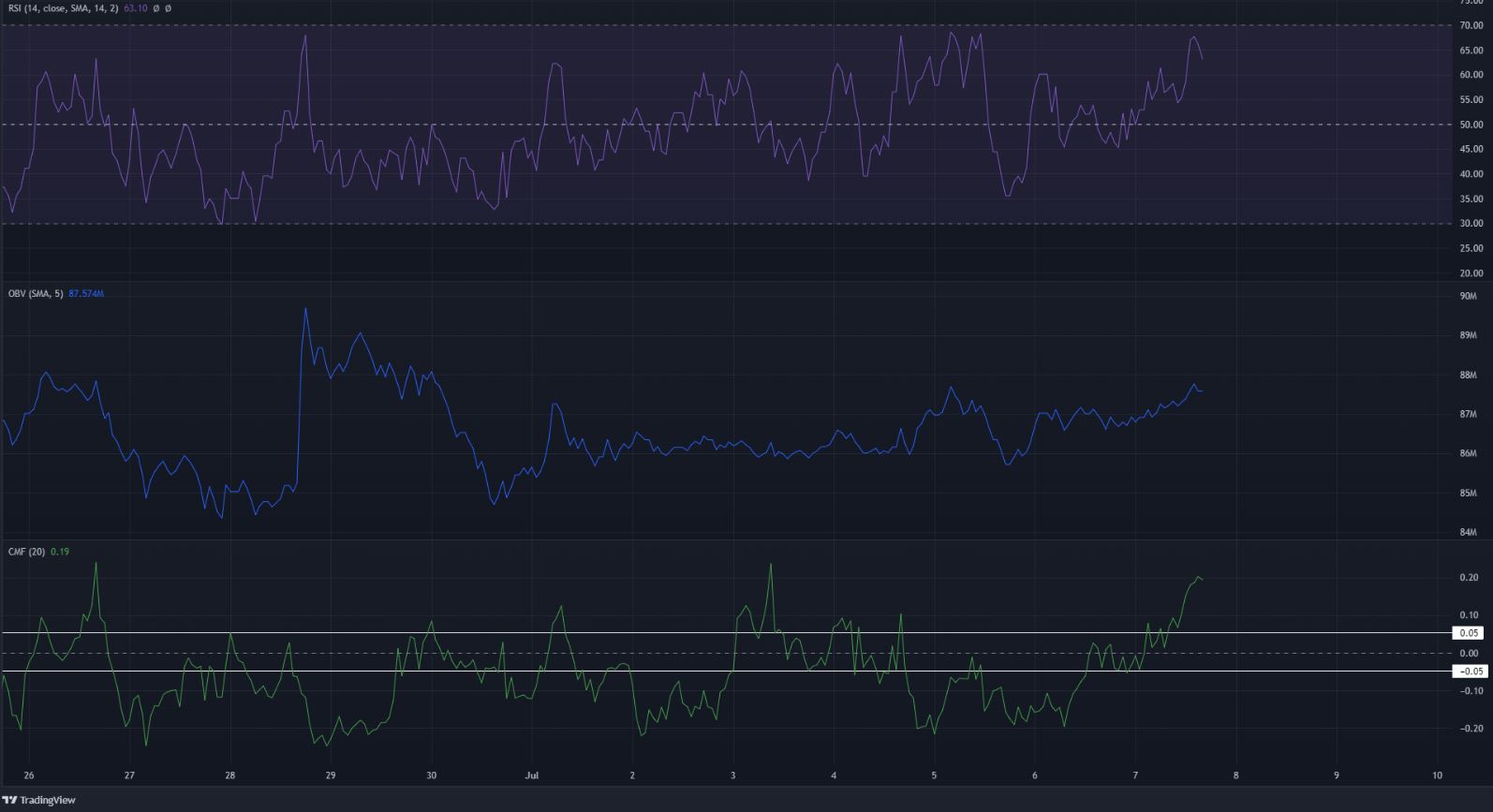Click the Jul label on time axis
This screenshot has width=1493, height=812.
tap(532, 775)
